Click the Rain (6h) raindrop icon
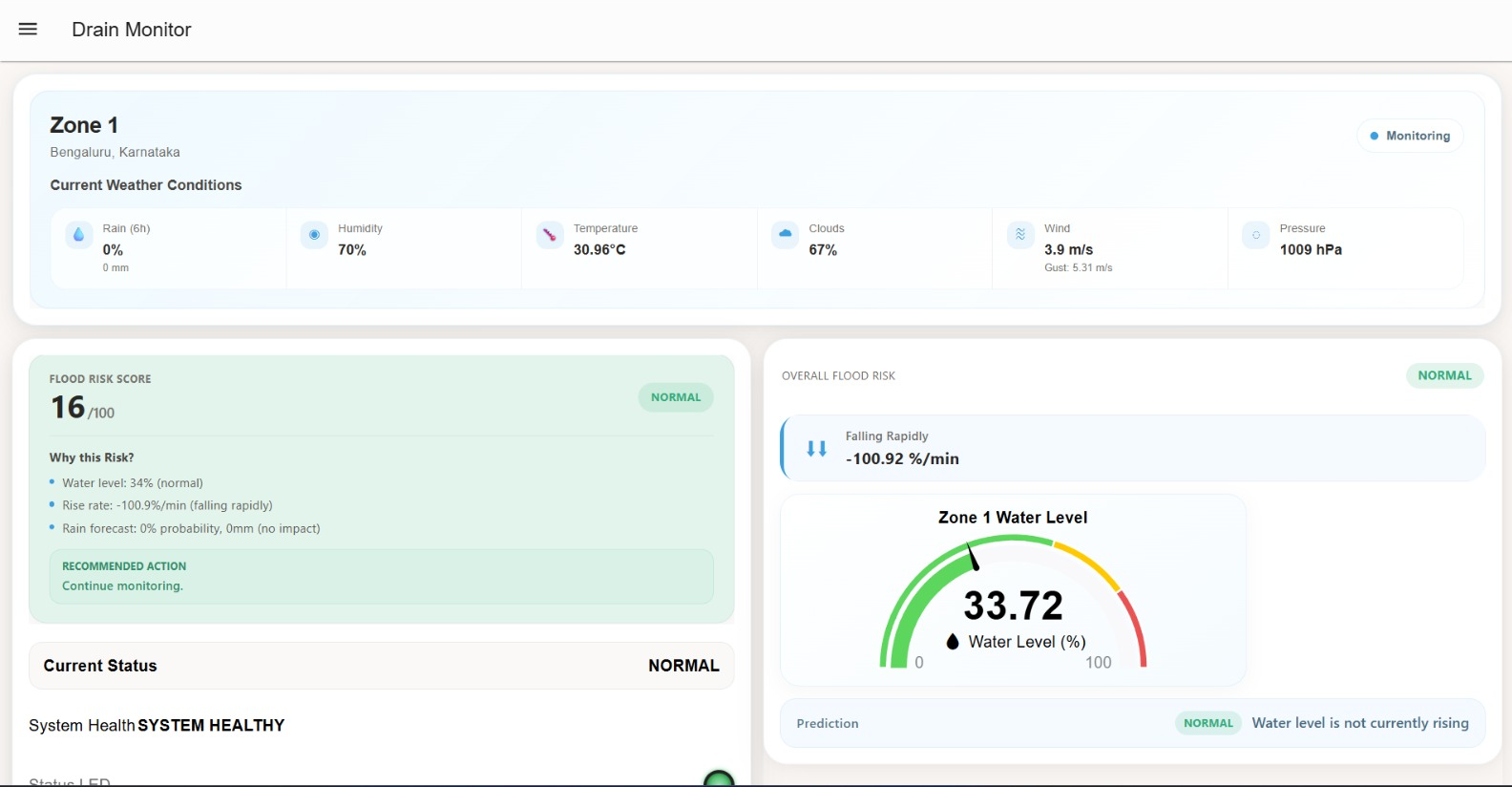This screenshot has width=1512, height=787. tap(78, 235)
